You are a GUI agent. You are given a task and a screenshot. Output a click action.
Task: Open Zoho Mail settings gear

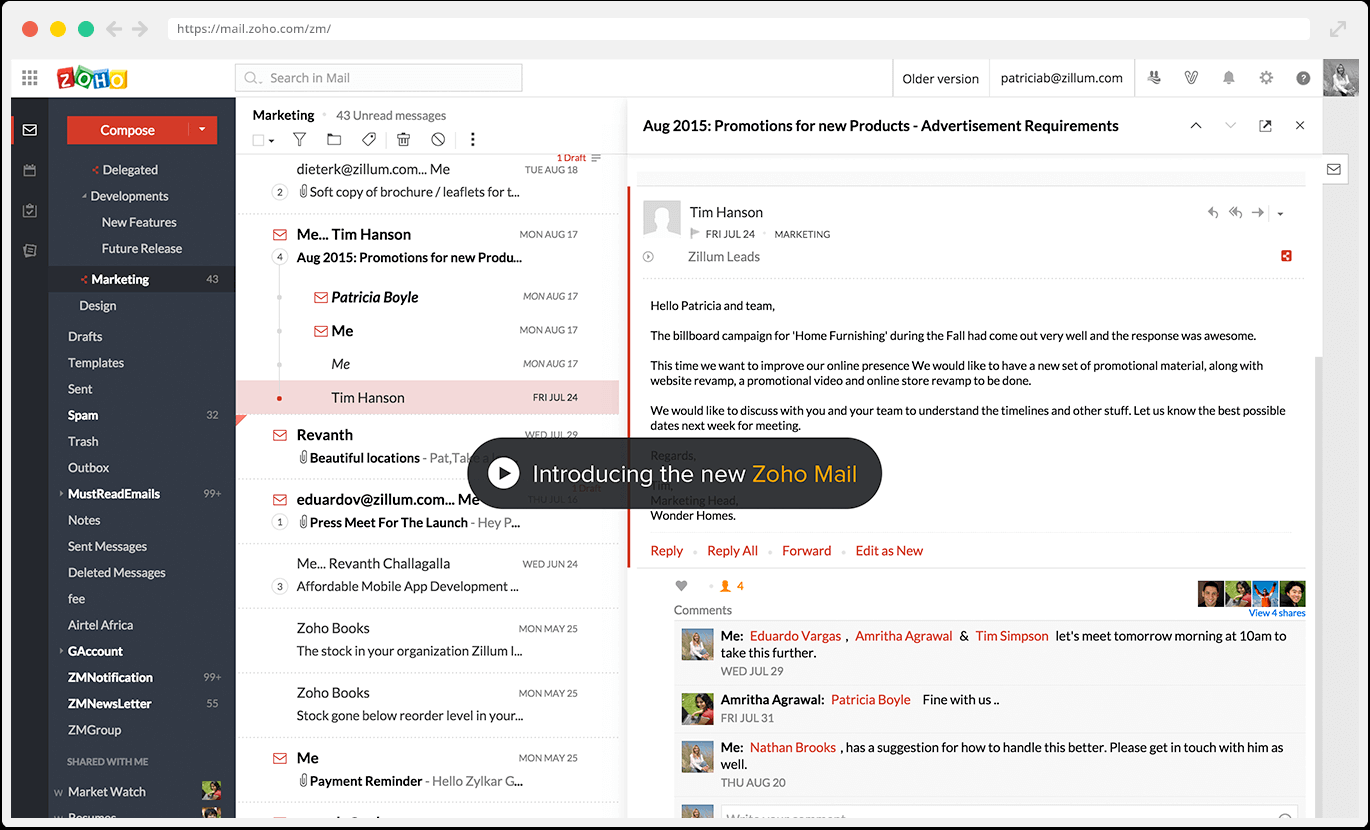(x=1266, y=77)
